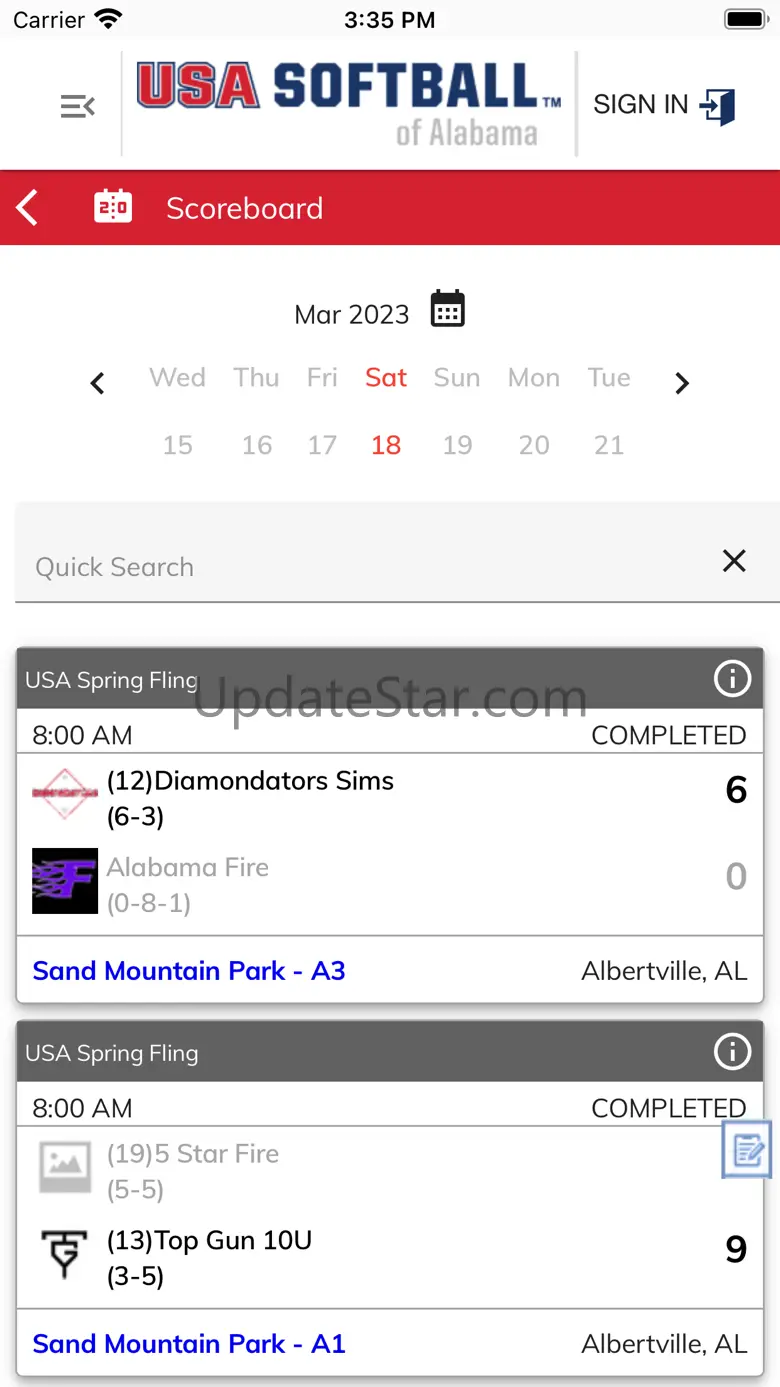Type in the Quick Search field

point(360,566)
